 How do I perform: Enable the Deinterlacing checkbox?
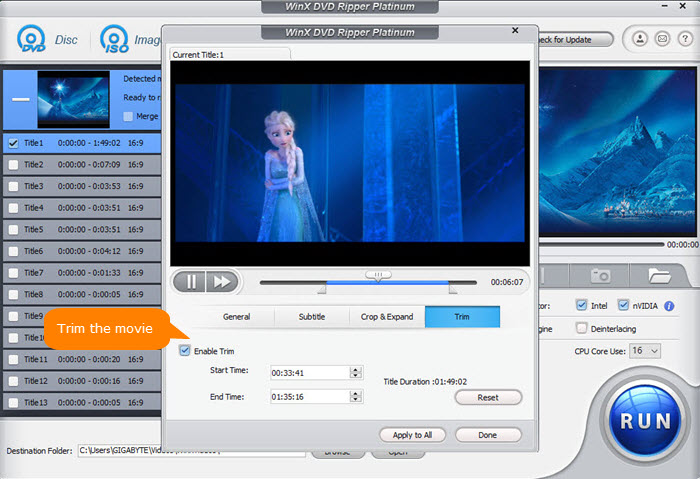coord(581,329)
